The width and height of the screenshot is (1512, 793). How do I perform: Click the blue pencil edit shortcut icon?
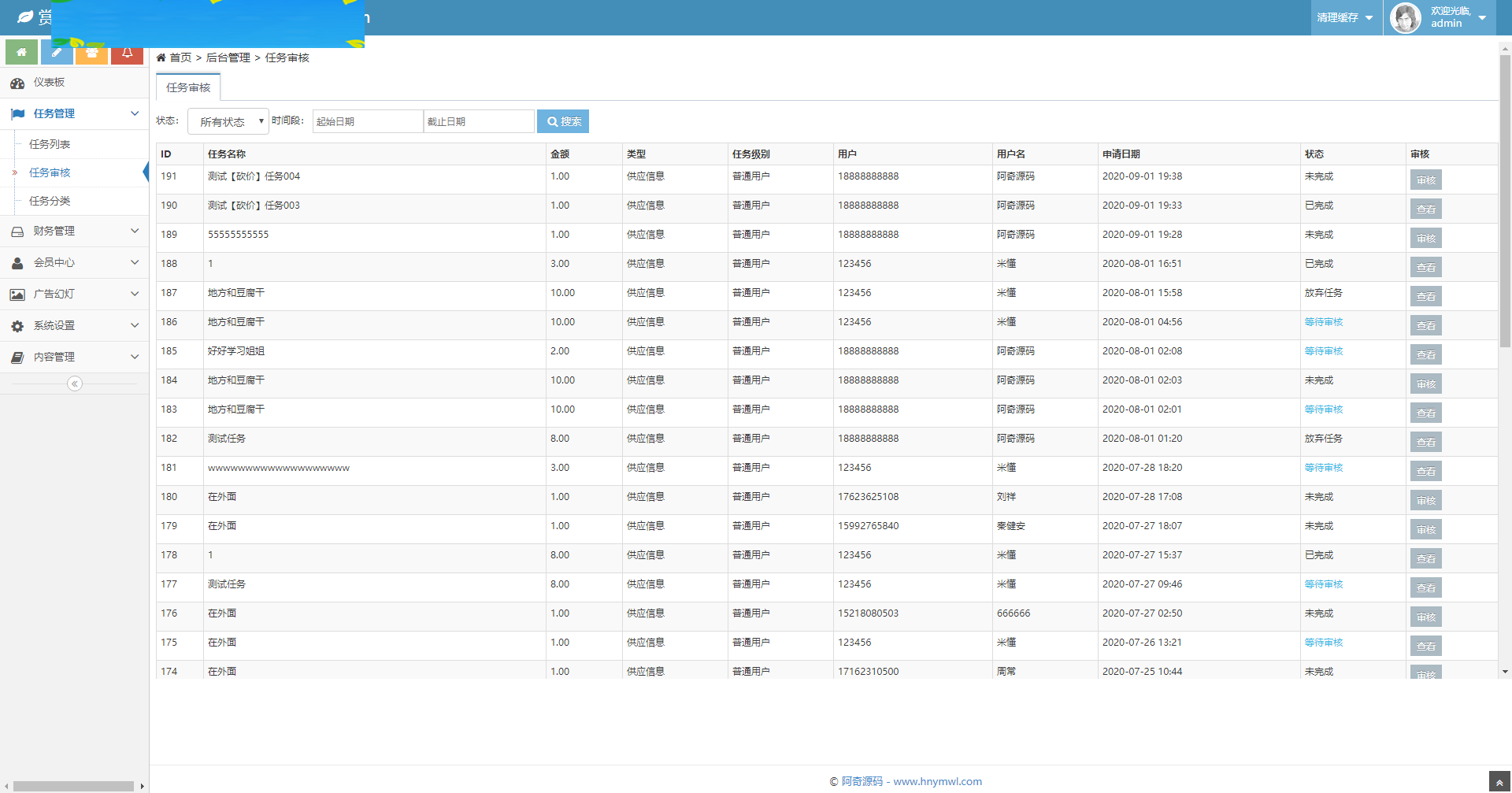point(57,53)
